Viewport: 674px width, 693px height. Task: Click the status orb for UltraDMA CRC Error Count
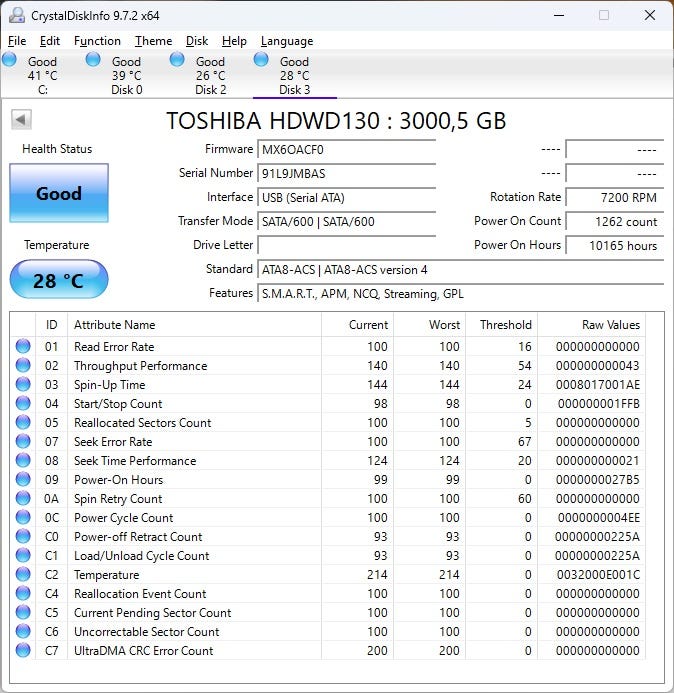click(23, 651)
